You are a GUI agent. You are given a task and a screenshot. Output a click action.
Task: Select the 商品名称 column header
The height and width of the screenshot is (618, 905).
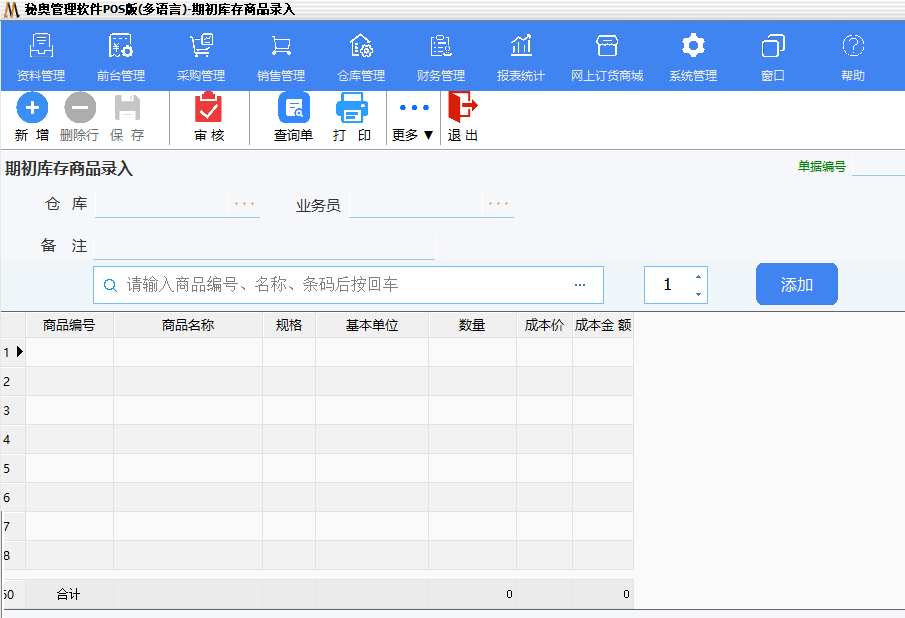click(188, 325)
